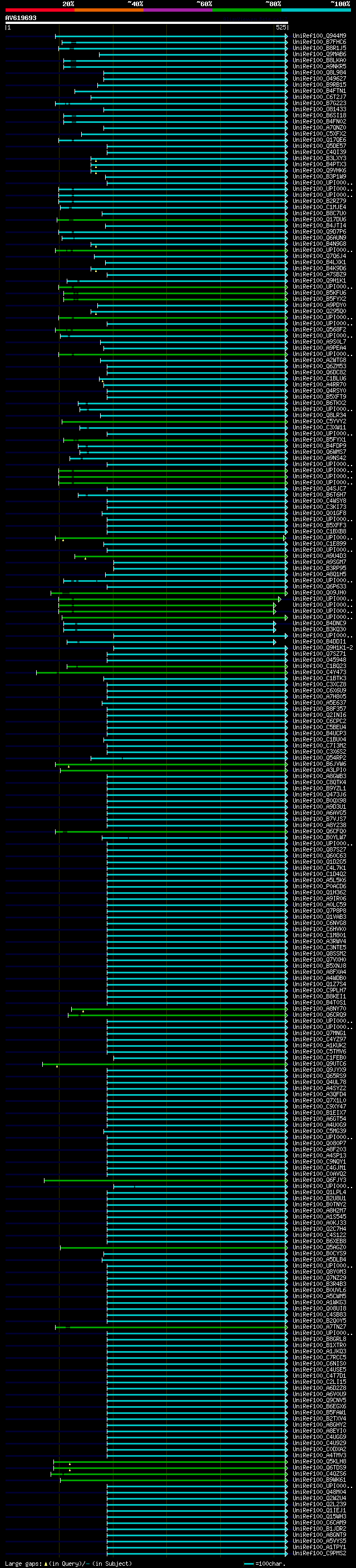Select hit UniRef100_A7QNZ0
The image size is (356, 1568).
[x=319, y=128]
